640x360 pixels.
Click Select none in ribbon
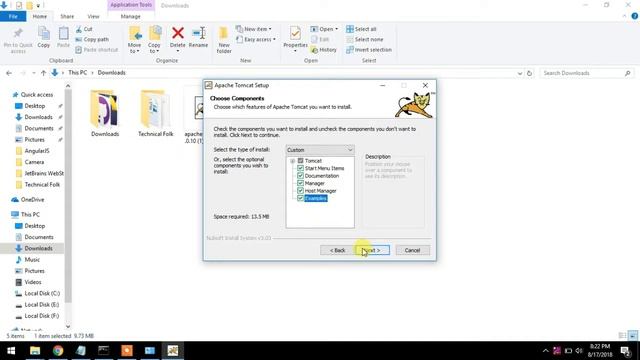click(x=365, y=40)
